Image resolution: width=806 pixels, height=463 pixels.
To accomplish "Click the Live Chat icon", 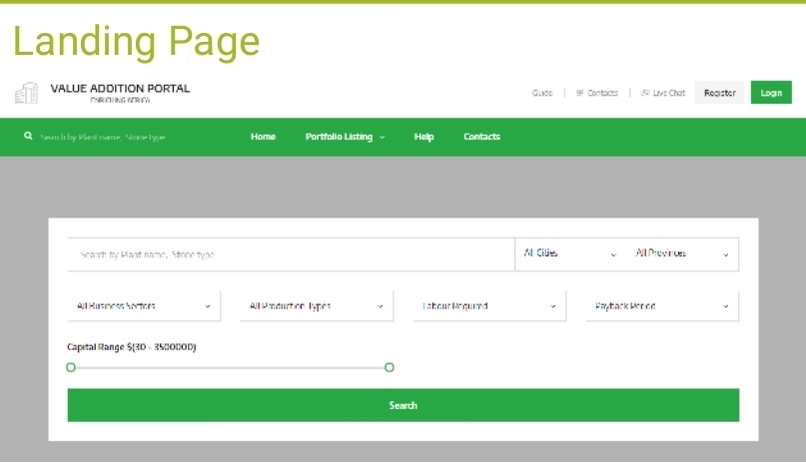I will pyautogui.click(x=645, y=93).
